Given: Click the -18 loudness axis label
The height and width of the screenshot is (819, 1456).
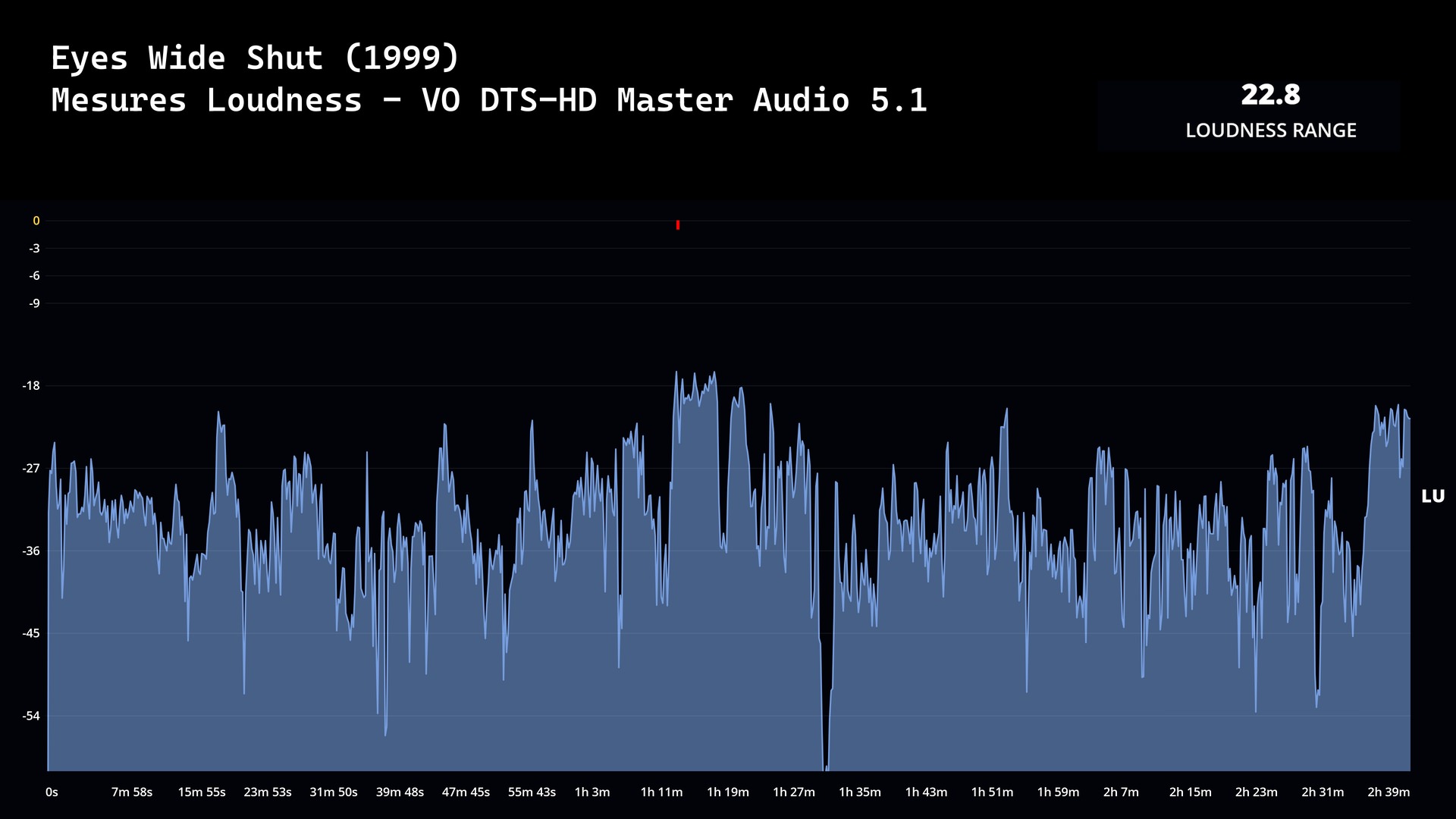Looking at the screenshot, I should pyautogui.click(x=31, y=386).
